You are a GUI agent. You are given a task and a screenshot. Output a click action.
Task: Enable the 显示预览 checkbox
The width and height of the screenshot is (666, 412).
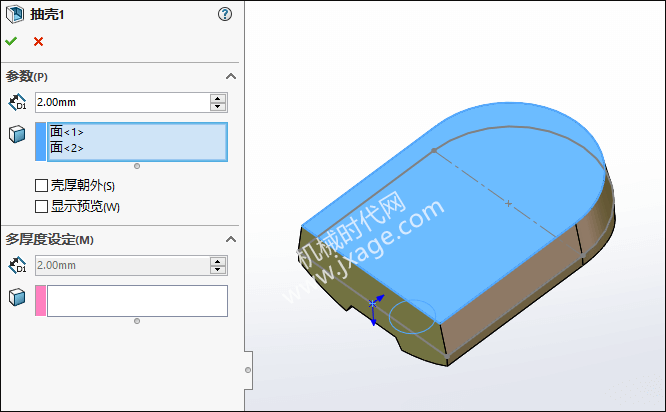point(41,206)
